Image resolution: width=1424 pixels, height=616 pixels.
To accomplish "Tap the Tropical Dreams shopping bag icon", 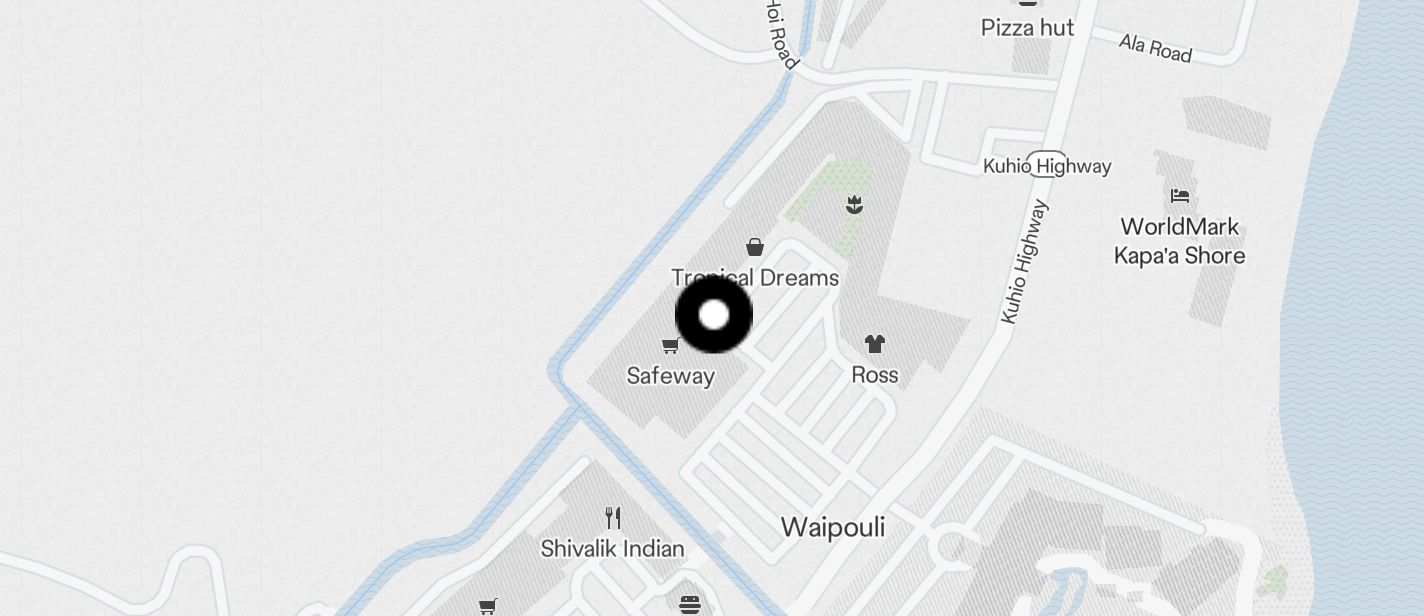I will point(755,247).
